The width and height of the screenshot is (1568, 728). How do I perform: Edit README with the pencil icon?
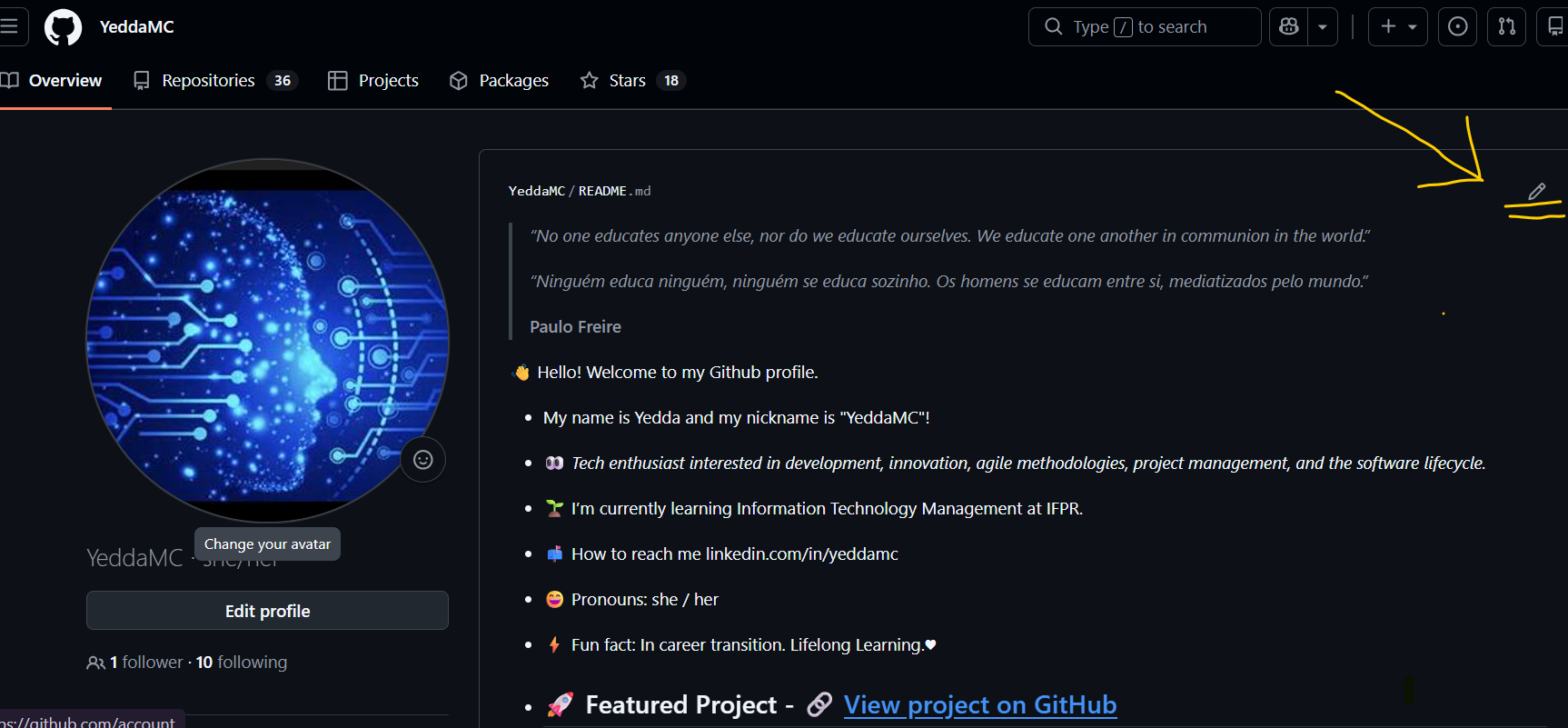[x=1536, y=192]
